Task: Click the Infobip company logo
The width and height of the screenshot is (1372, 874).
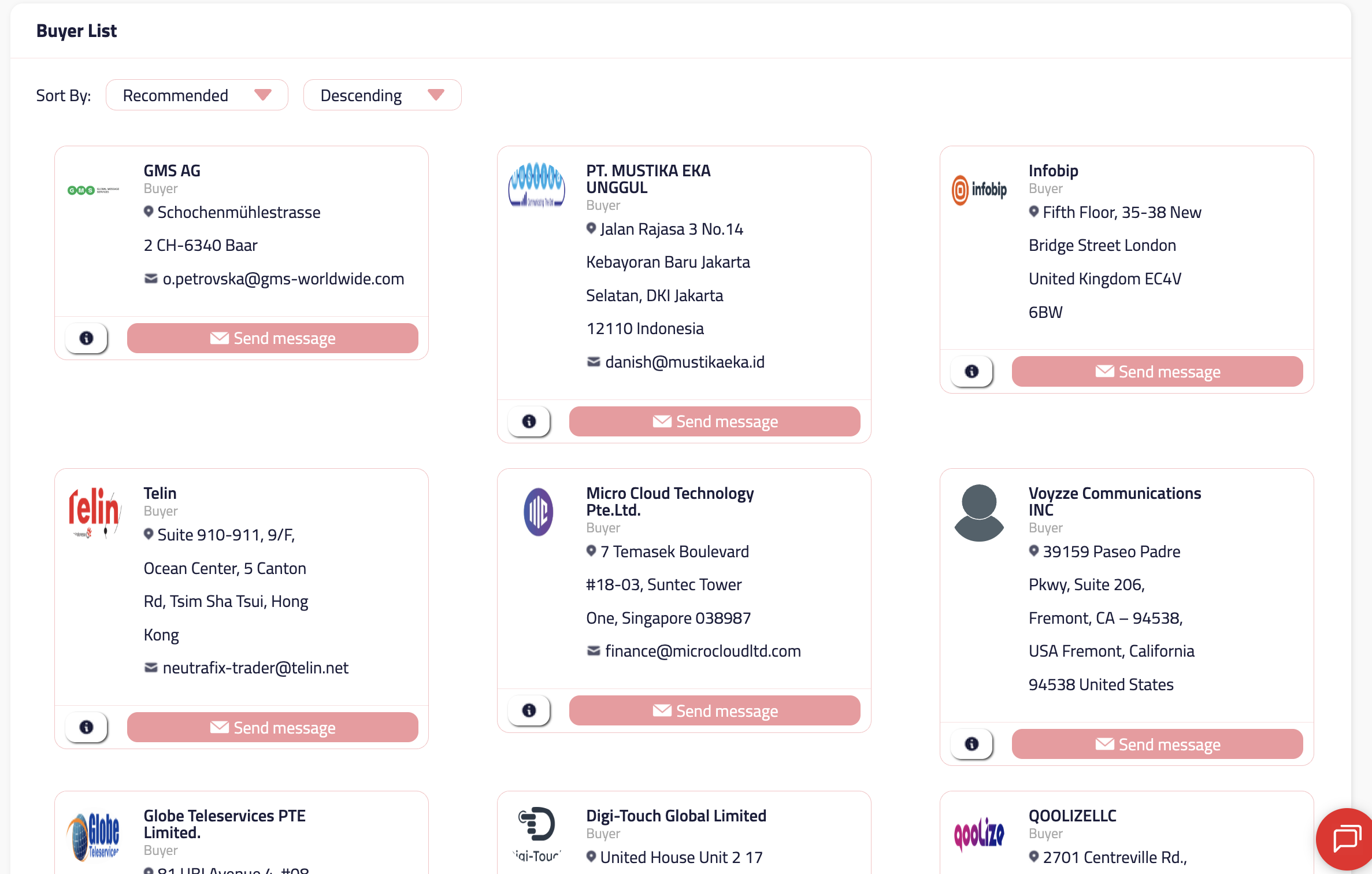Action: click(x=979, y=190)
